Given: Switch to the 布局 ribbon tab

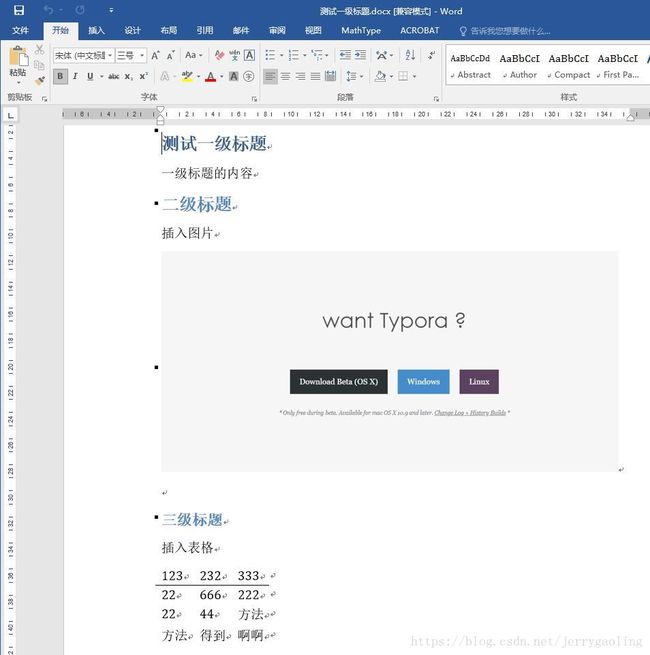Looking at the screenshot, I should [x=169, y=30].
